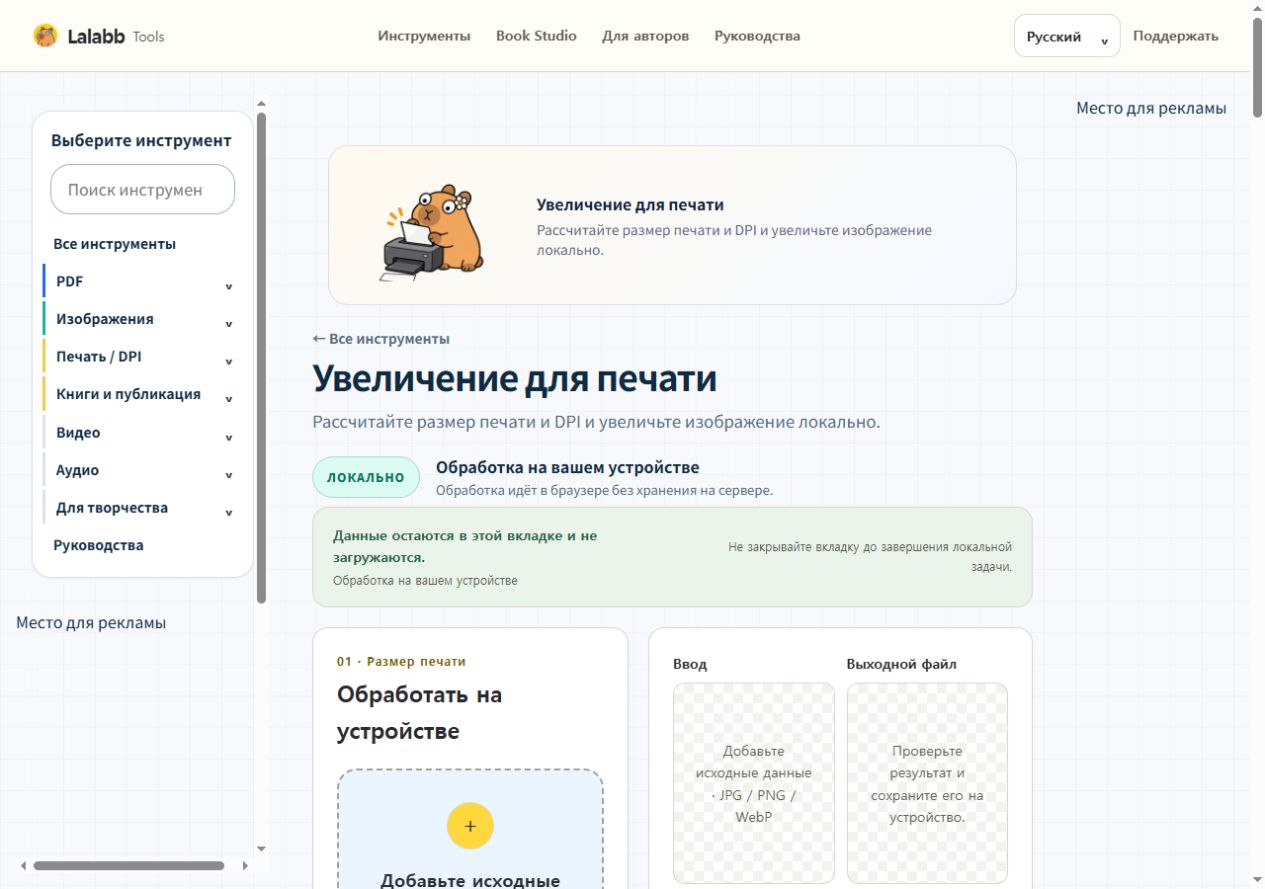Click the Не закрывайте вкладку notice text
The height and width of the screenshot is (889, 1265).
[870, 556]
